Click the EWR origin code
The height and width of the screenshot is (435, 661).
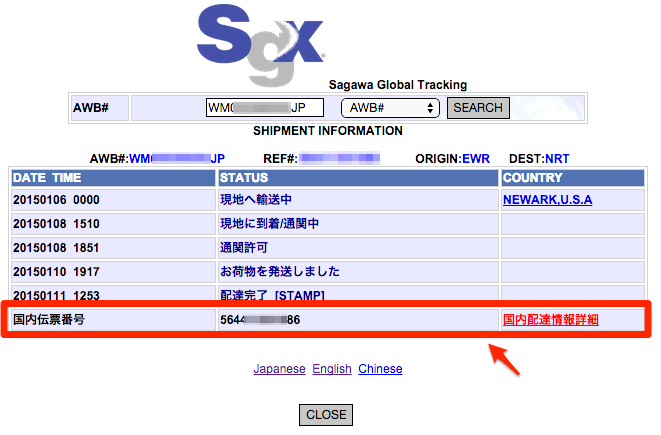click(x=476, y=158)
